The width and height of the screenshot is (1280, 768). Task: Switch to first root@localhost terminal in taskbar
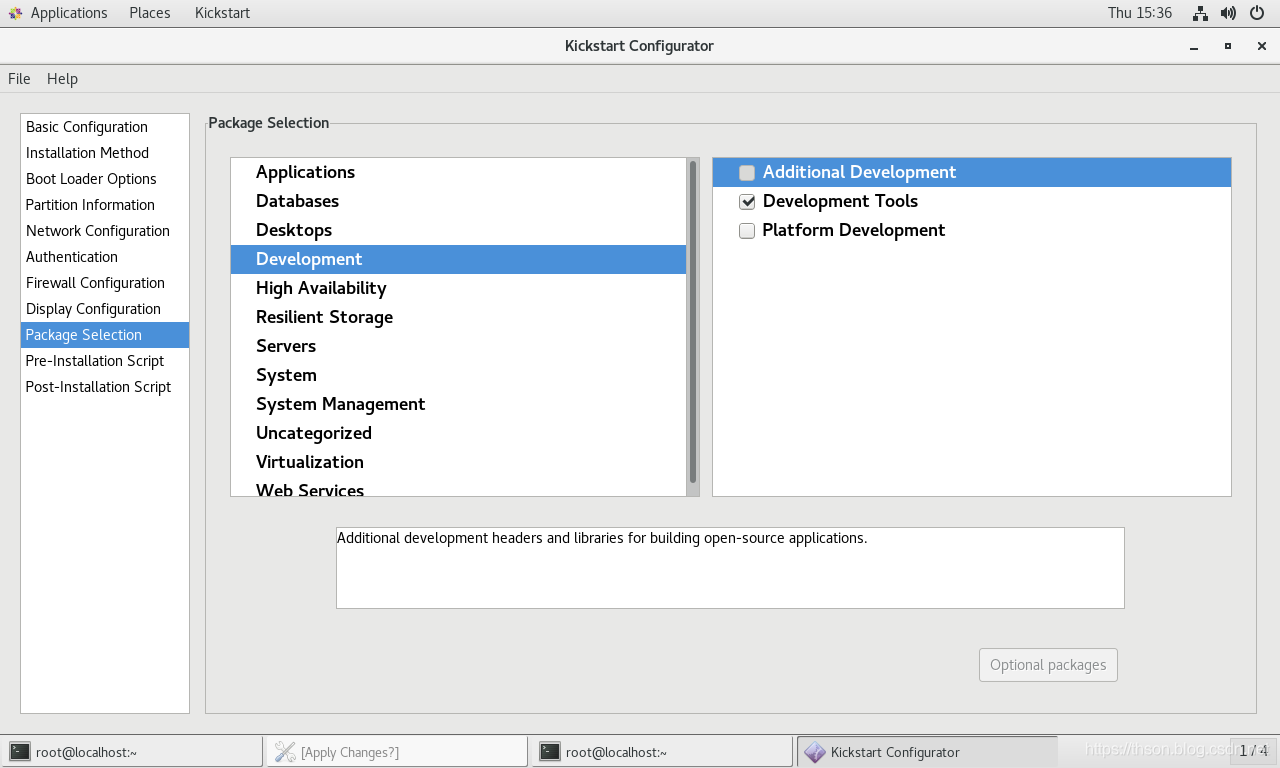coord(132,752)
